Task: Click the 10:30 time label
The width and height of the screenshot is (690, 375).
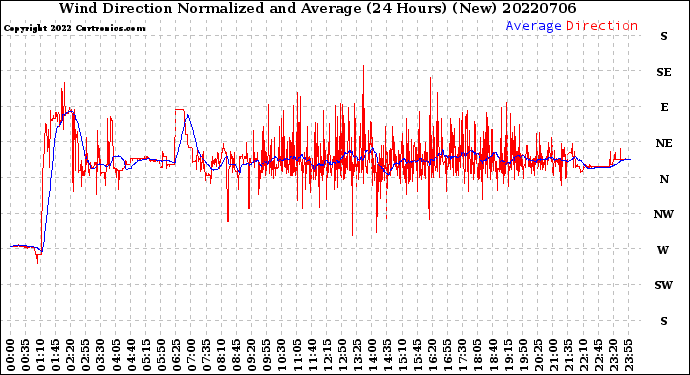Action: 282,355
